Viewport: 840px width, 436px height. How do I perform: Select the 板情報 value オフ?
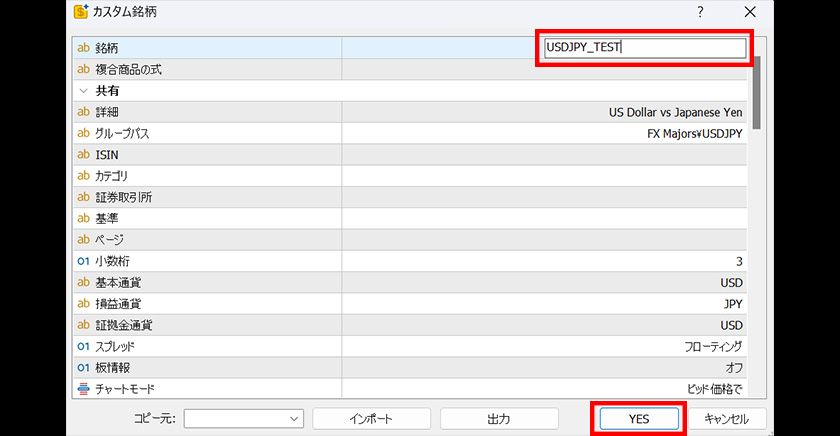coord(733,367)
